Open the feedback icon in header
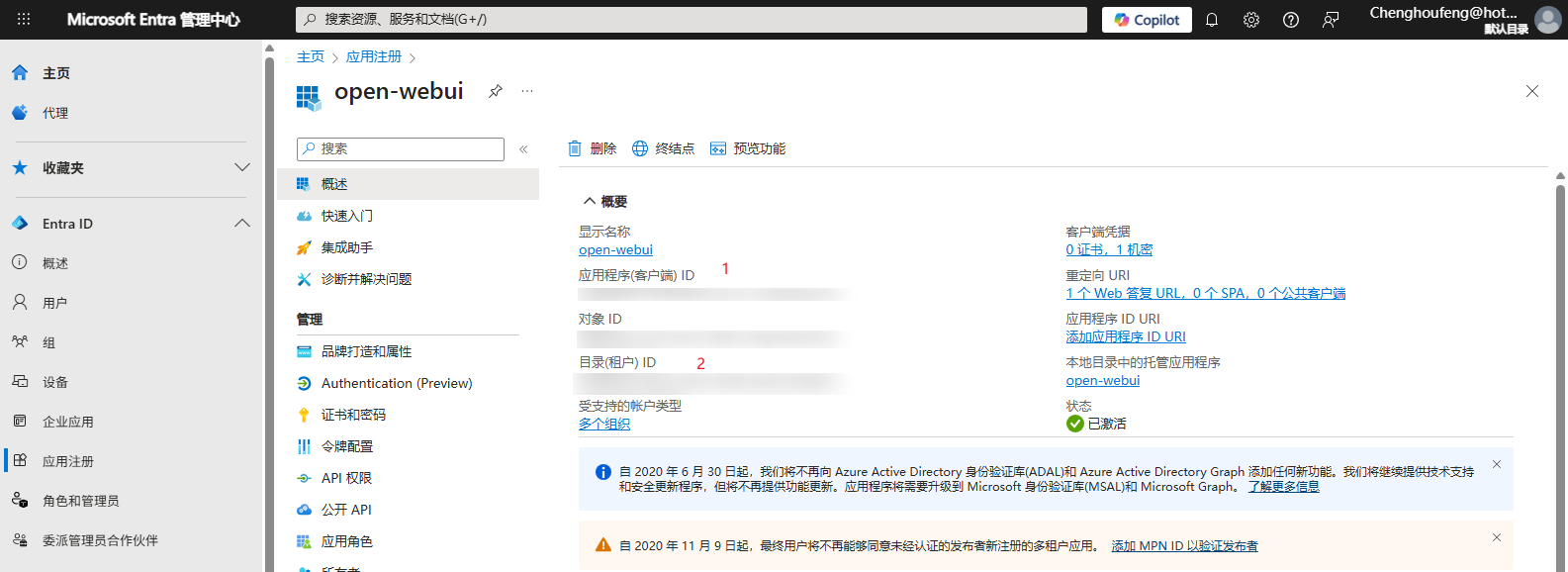Viewport: 1568px width, 572px height. (1331, 20)
